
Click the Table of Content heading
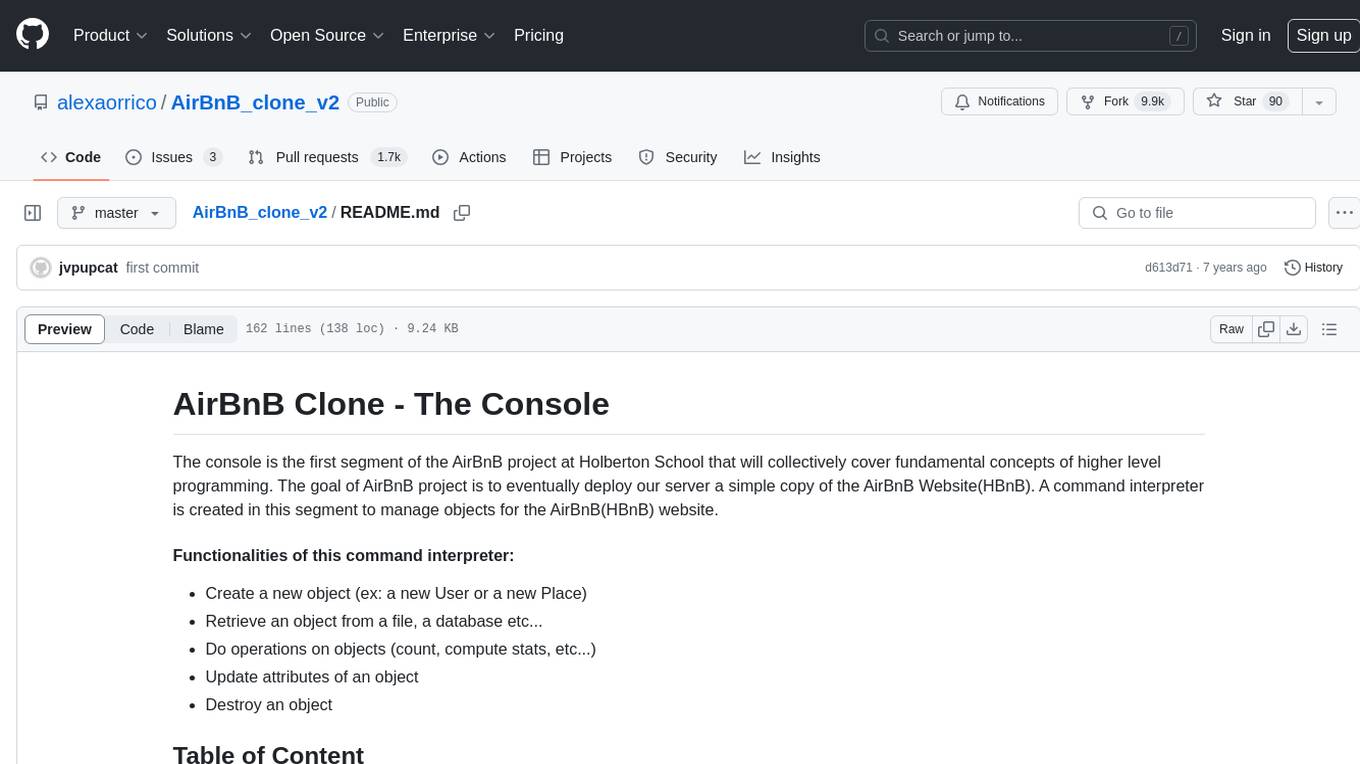click(x=268, y=755)
